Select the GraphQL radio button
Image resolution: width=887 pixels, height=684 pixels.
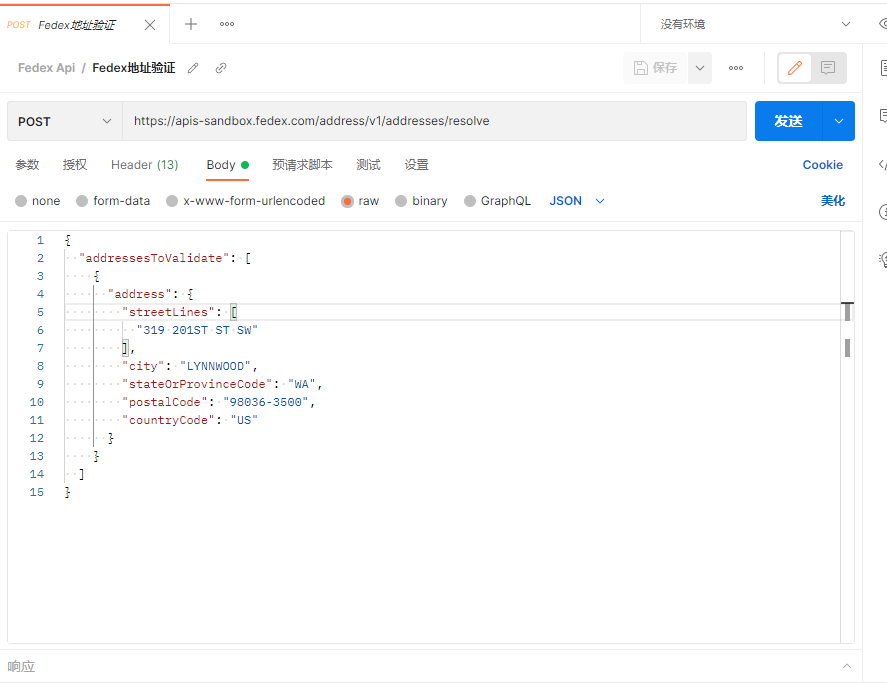coord(470,201)
